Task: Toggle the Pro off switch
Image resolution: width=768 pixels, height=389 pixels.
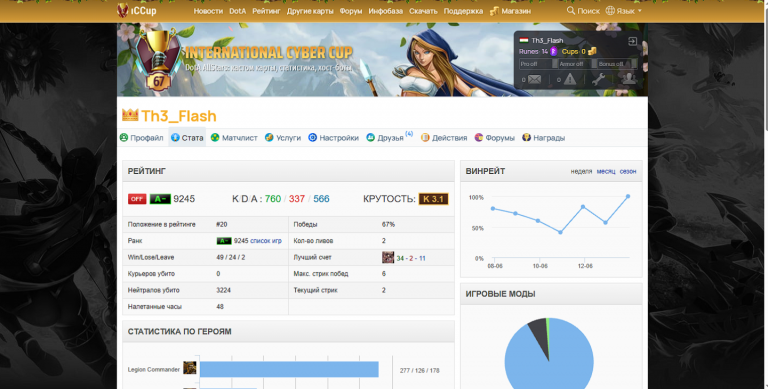Action: click(x=538, y=64)
